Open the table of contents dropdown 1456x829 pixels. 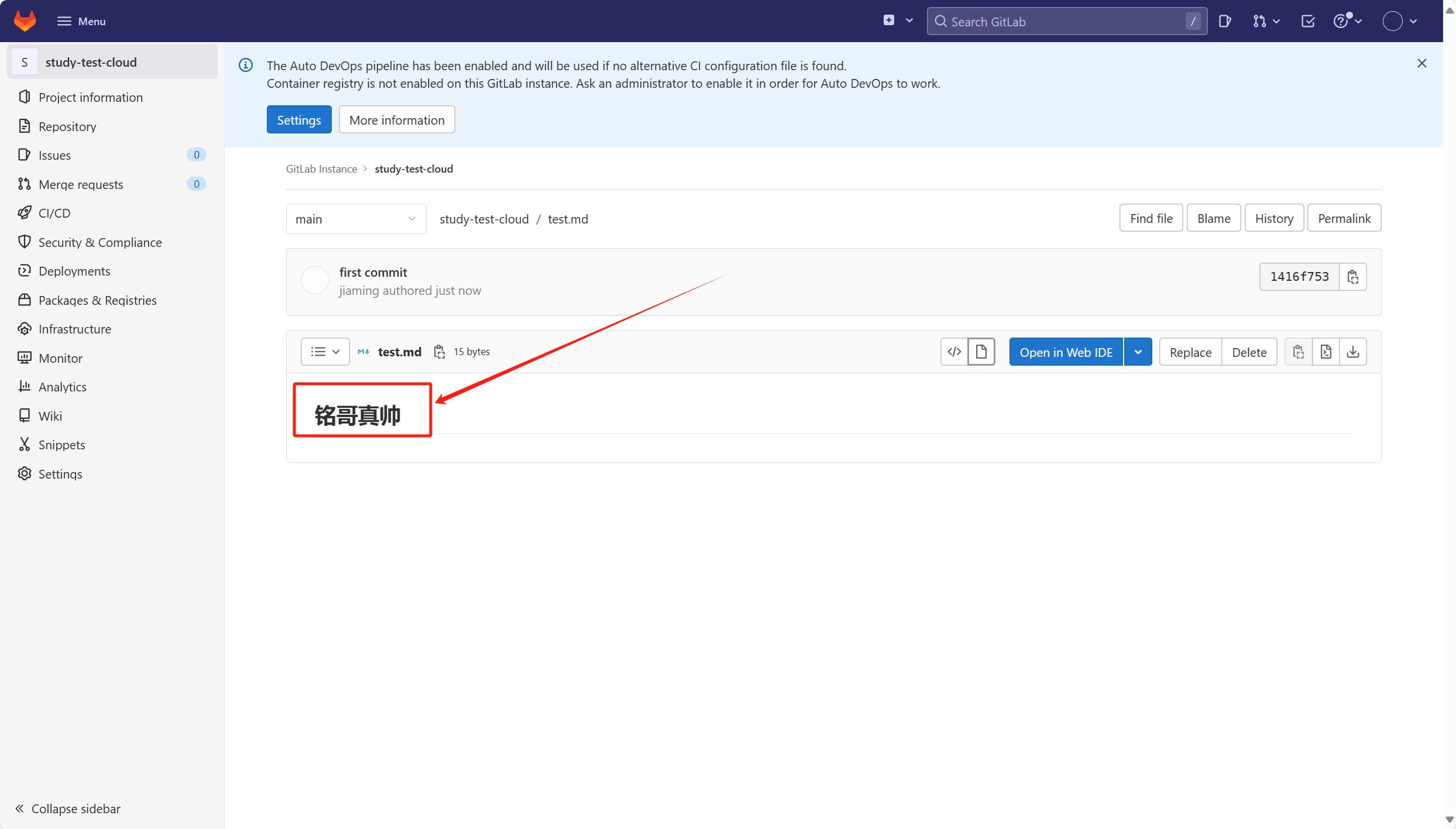(325, 352)
